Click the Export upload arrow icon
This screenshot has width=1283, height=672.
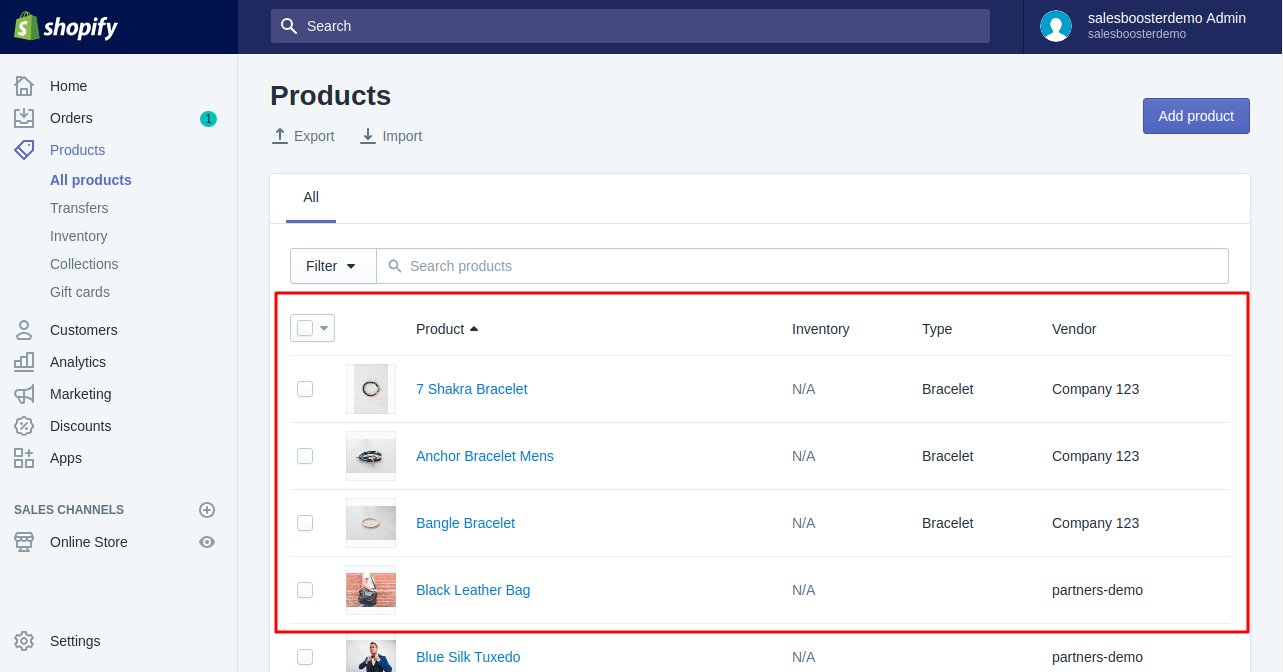(x=280, y=136)
